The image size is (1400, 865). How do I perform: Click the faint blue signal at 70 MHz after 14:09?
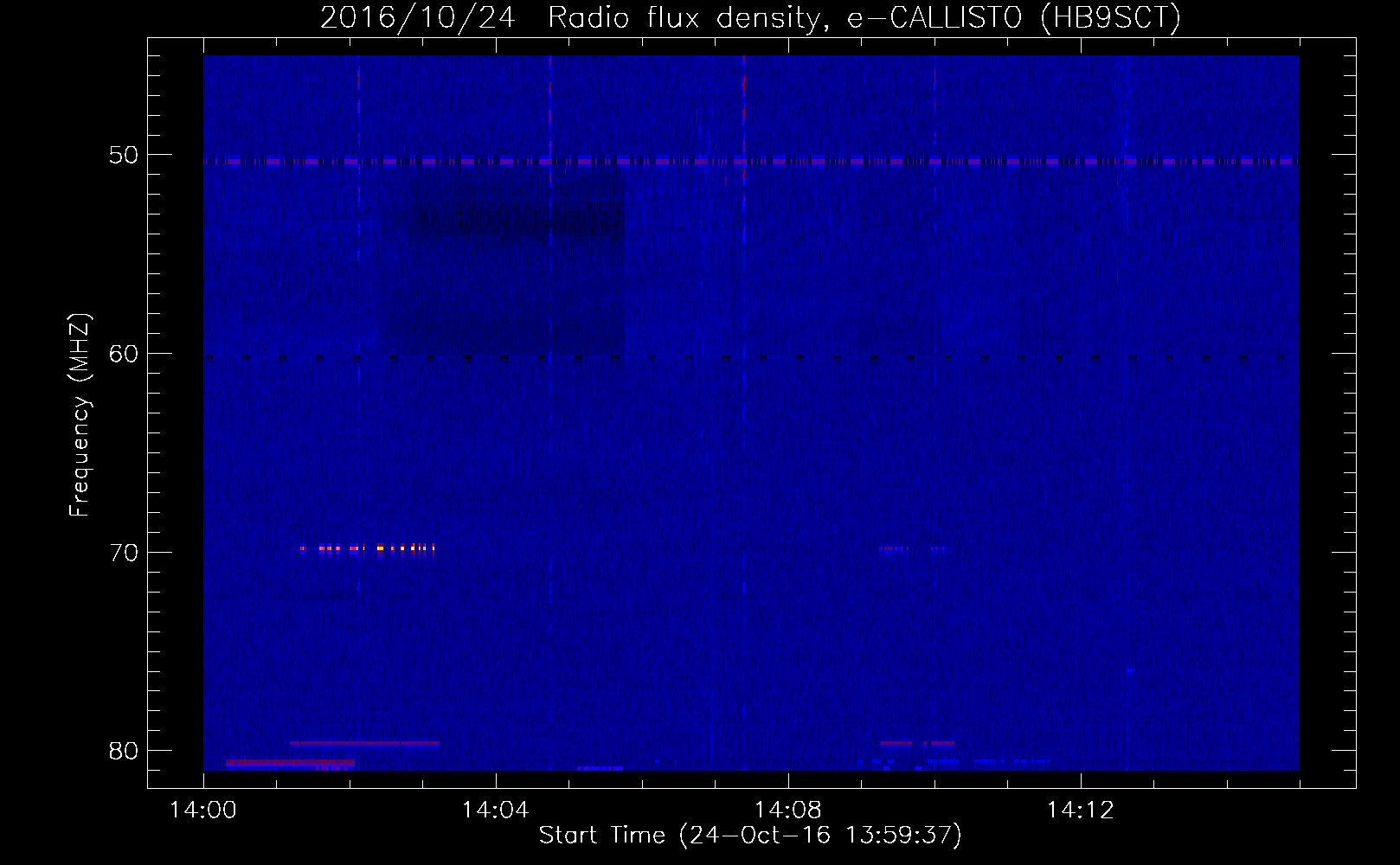pyautogui.click(x=913, y=548)
